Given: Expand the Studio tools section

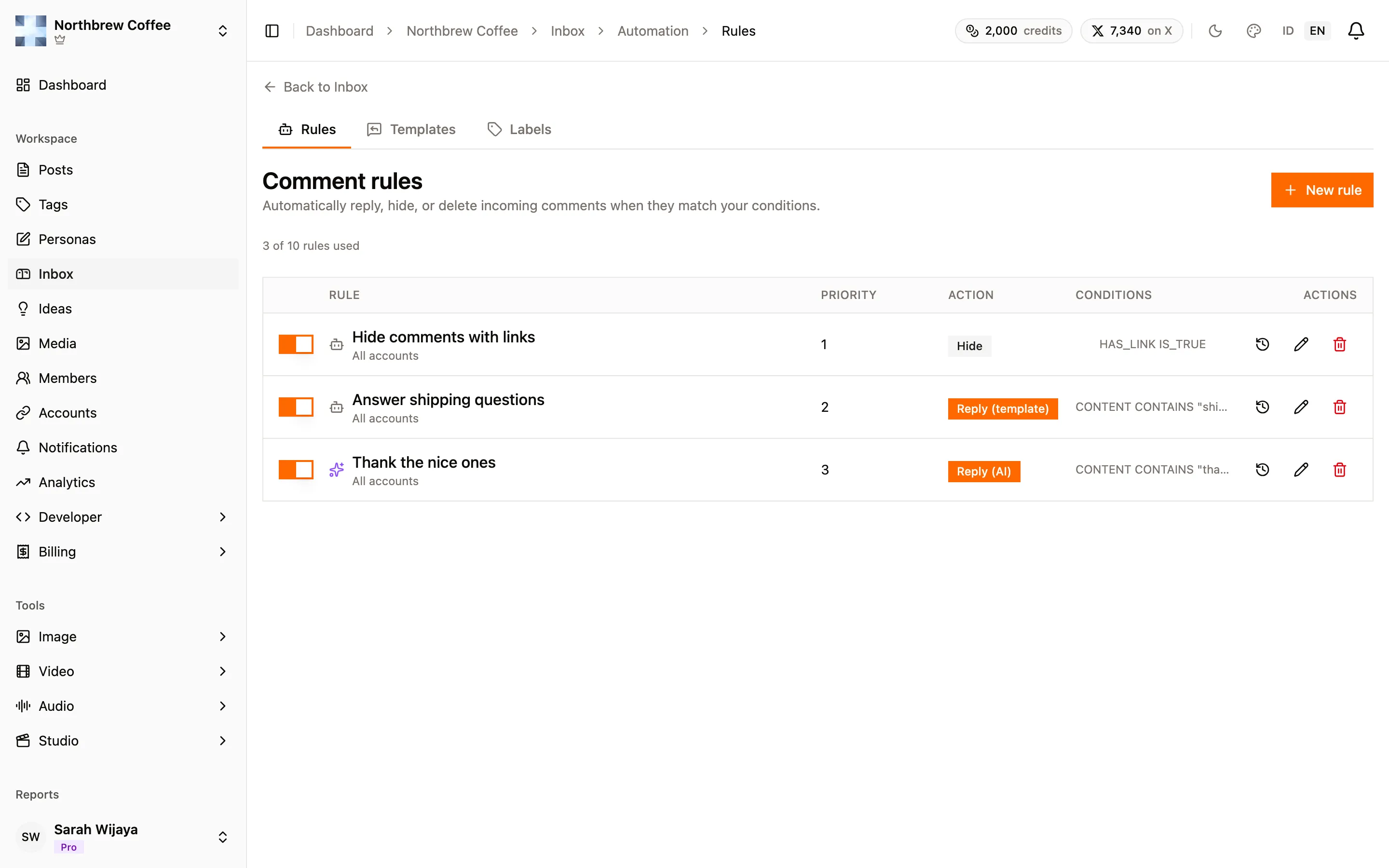Looking at the screenshot, I should coord(123,741).
